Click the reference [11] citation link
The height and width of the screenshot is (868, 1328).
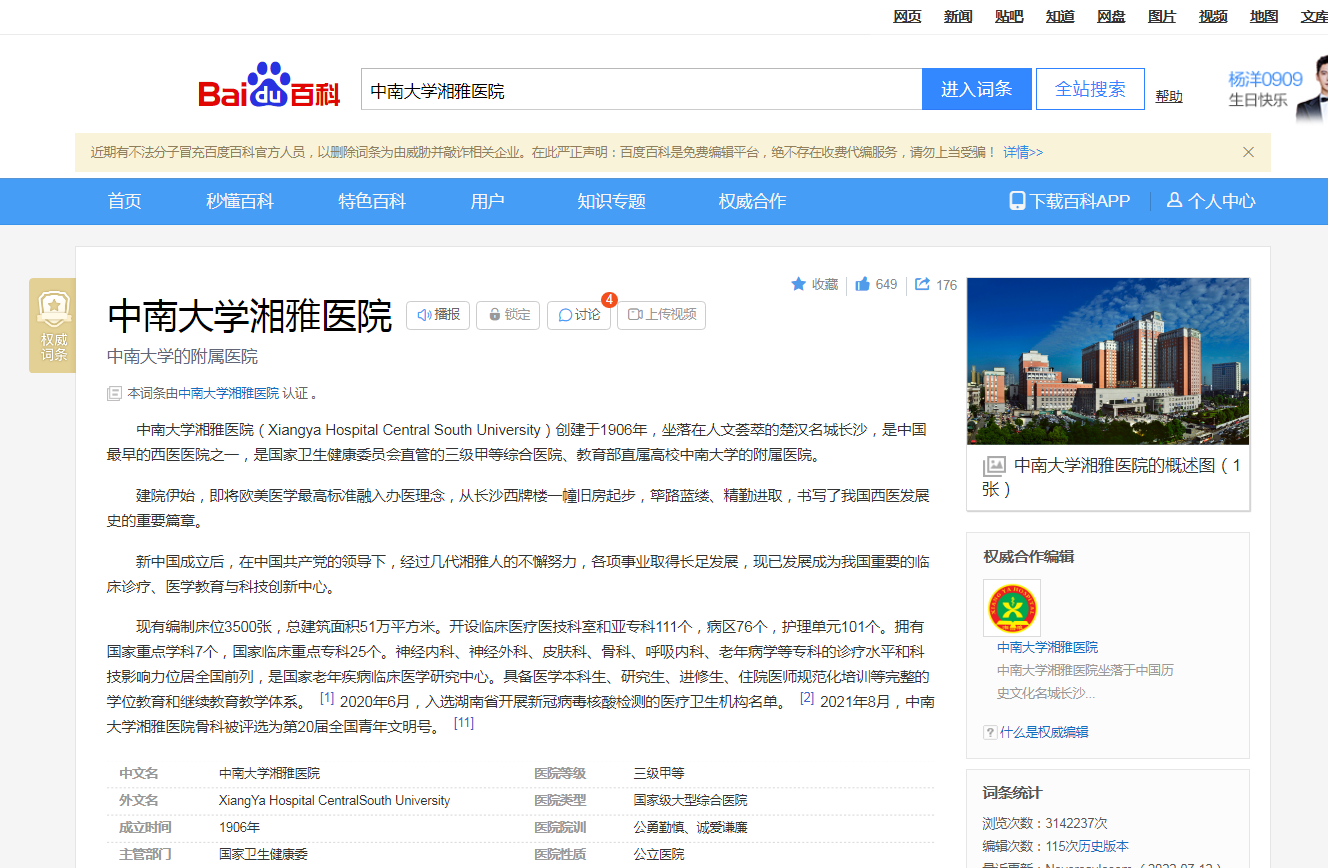(x=464, y=722)
